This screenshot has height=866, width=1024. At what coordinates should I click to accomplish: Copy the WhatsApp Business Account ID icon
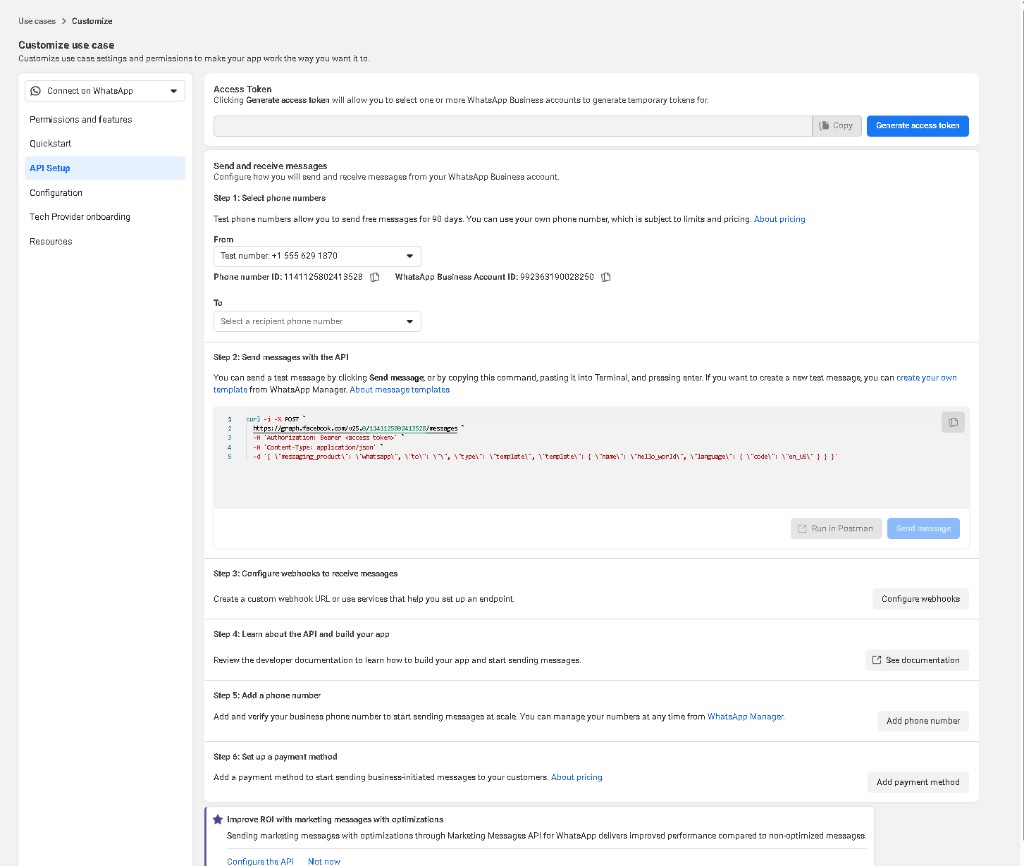606,277
